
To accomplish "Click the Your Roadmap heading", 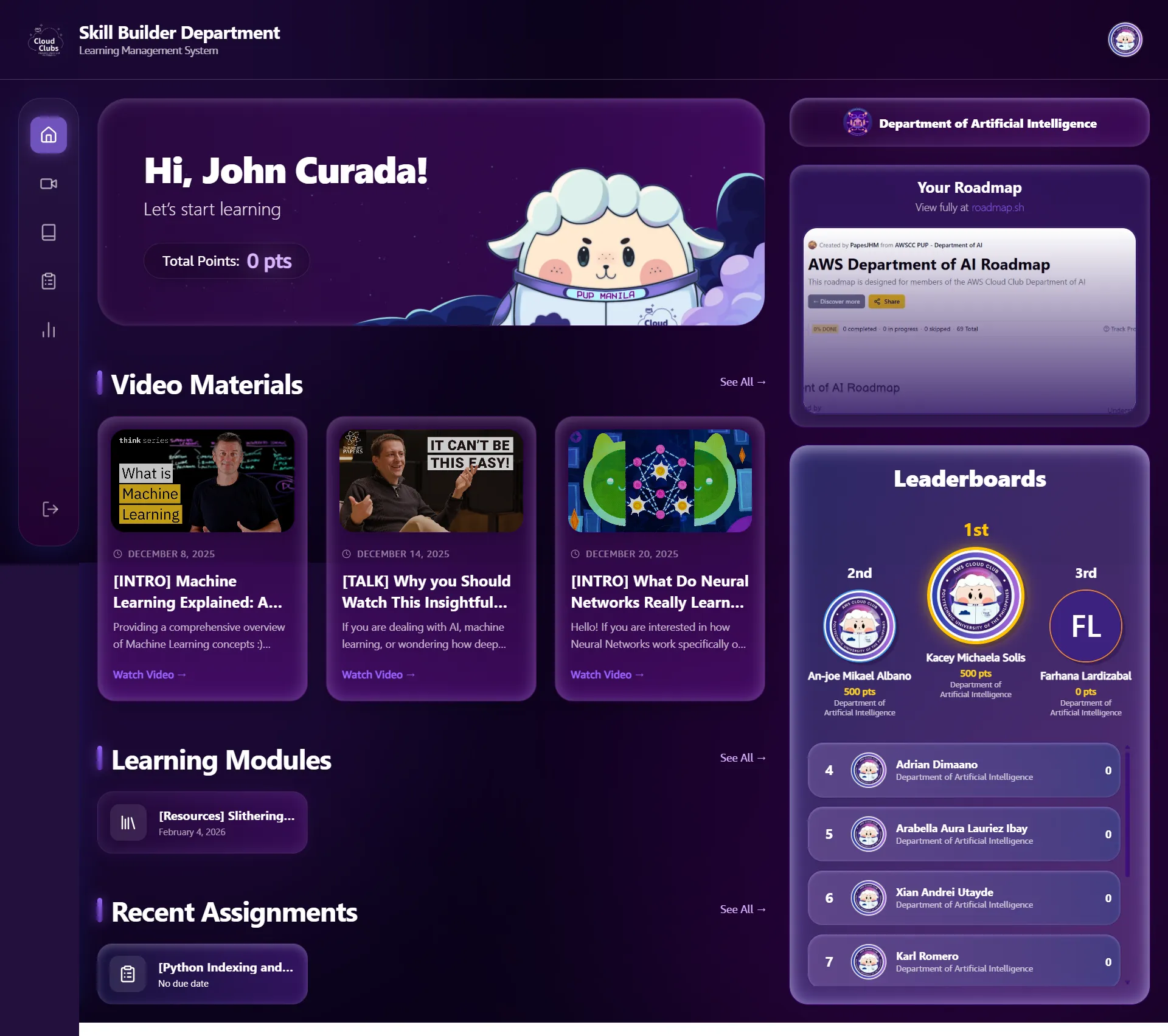I will [969, 187].
